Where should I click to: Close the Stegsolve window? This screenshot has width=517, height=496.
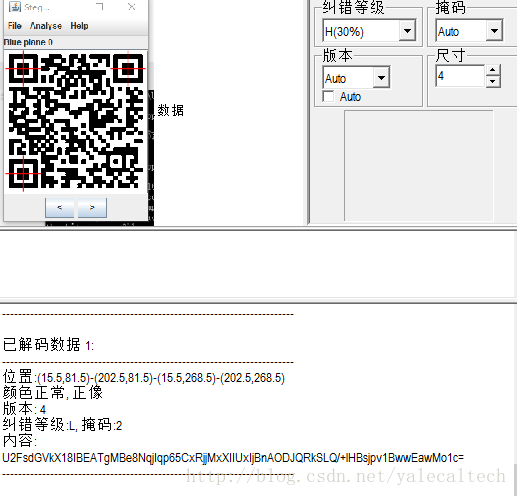[132, 7]
